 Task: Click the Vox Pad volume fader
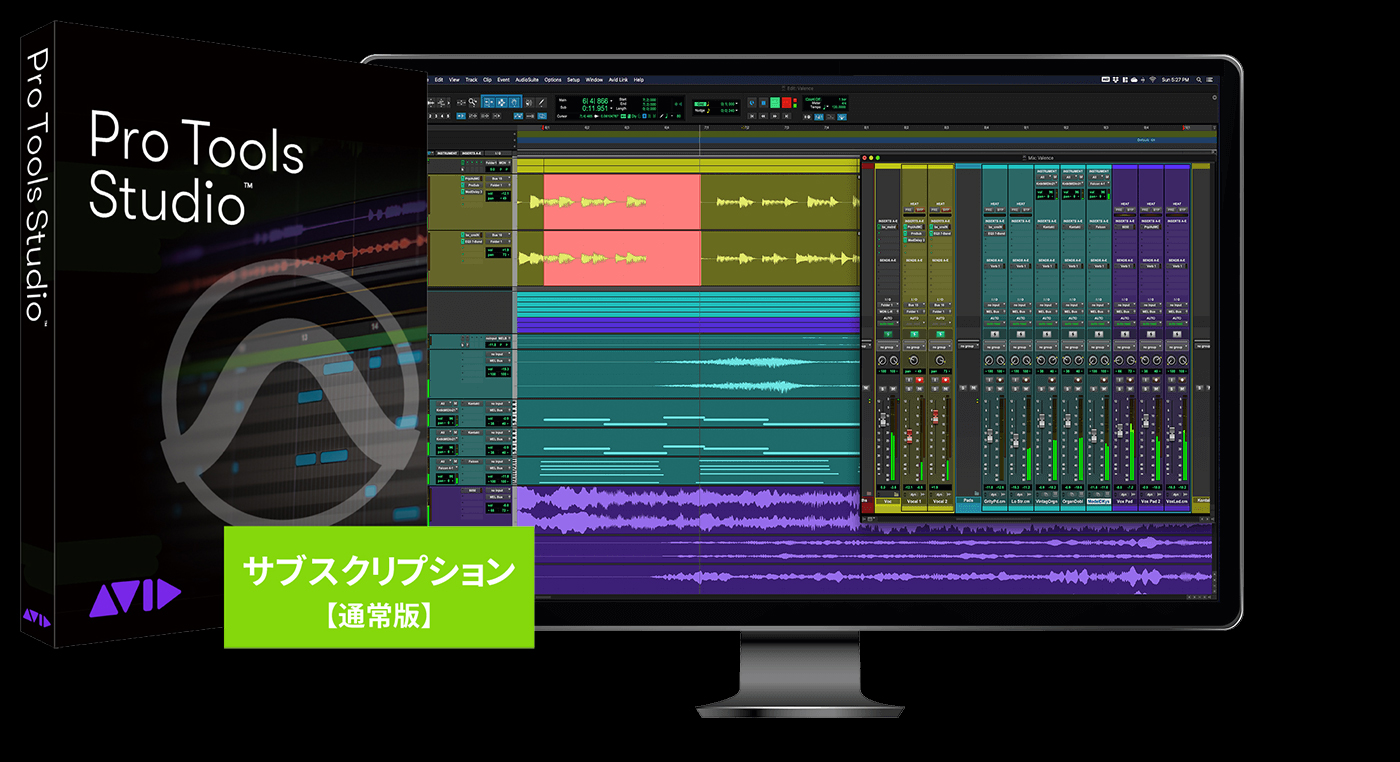[x=1120, y=431]
